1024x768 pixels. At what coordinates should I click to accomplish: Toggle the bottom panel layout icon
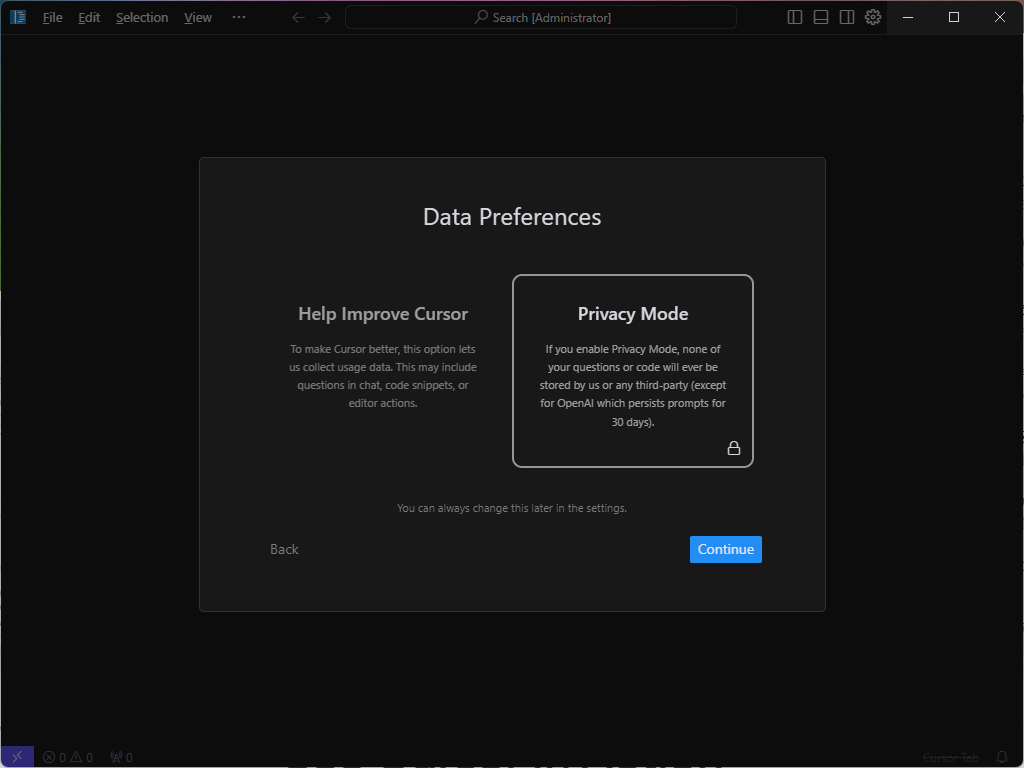[821, 18]
